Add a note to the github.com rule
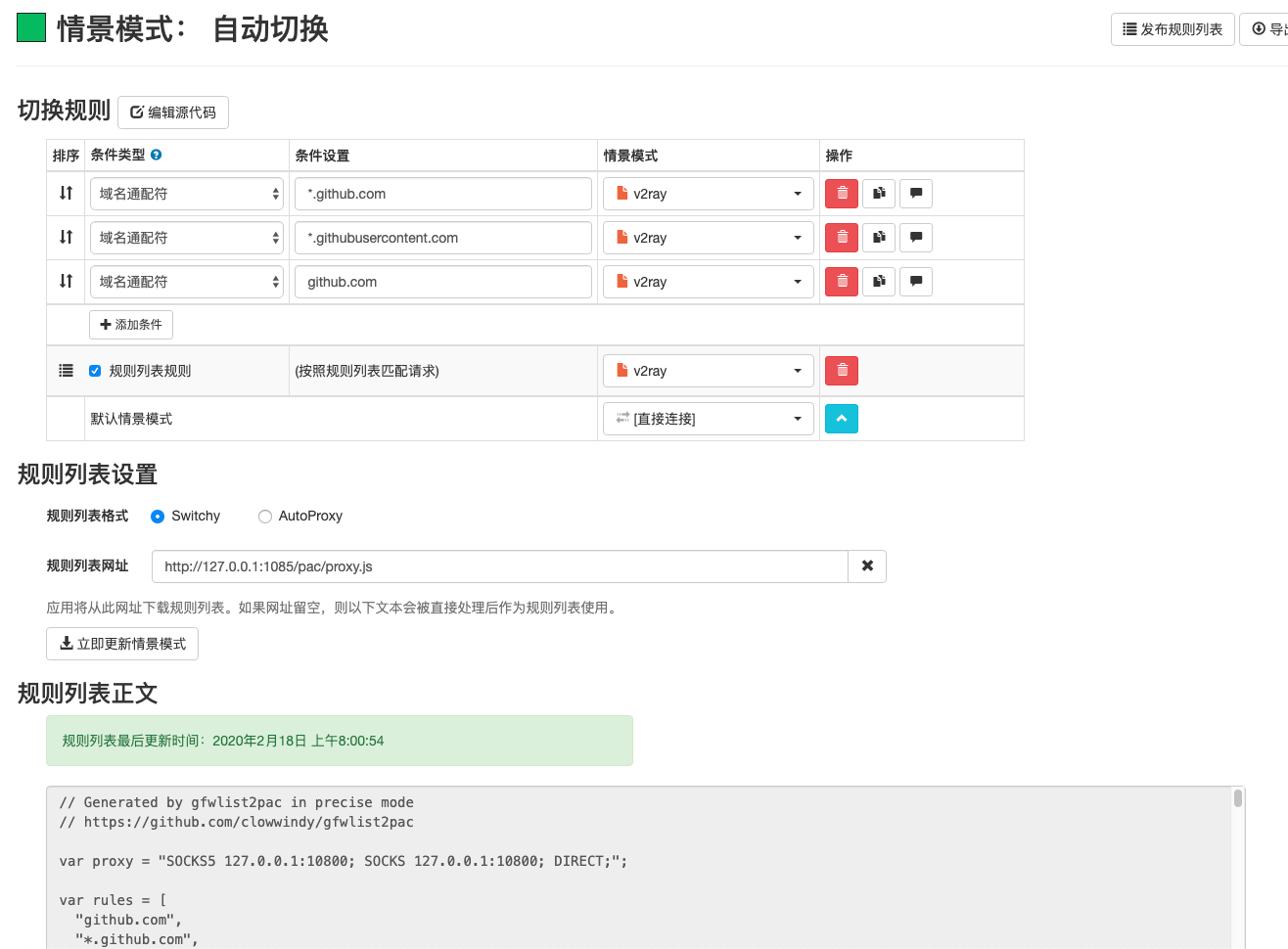This screenshot has width=1288, height=949. [x=915, y=281]
